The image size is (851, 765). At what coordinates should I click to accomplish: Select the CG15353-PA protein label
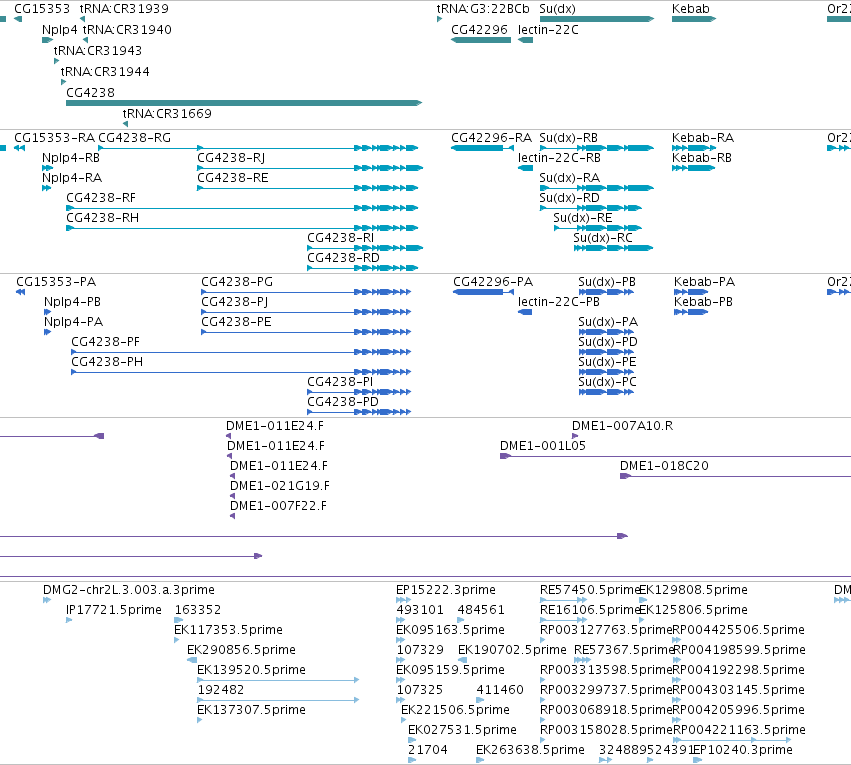pos(56,282)
